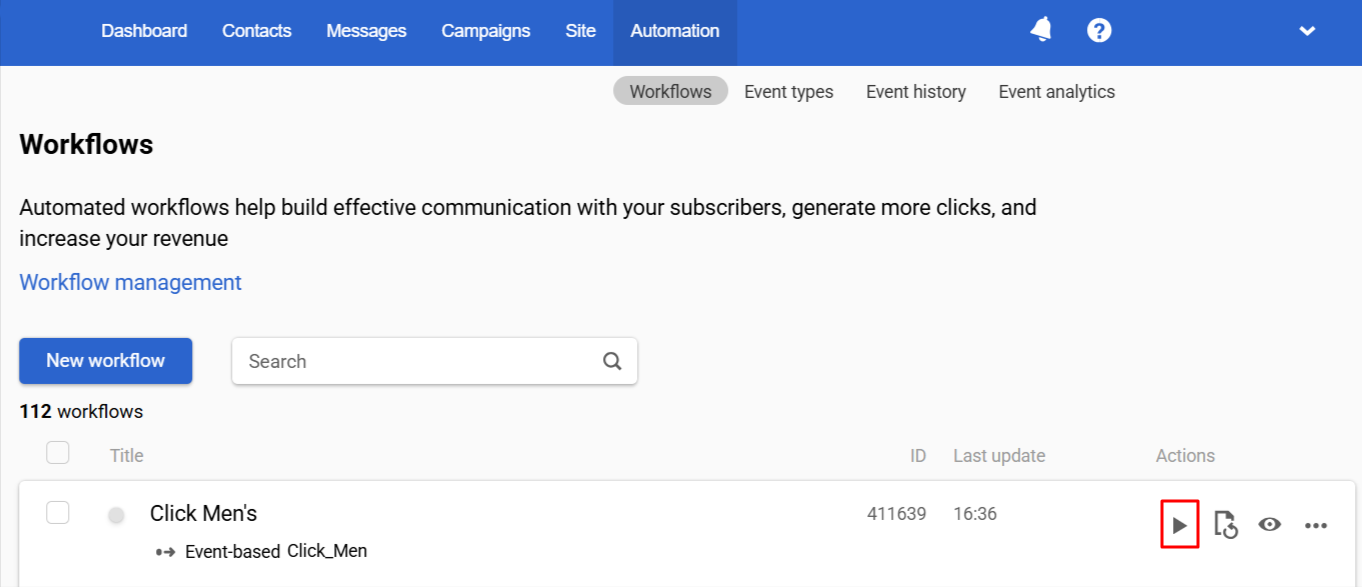Click the Actions column header
Image resolution: width=1362 pixels, height=587 pixels.
click(x=1185, y=456)
